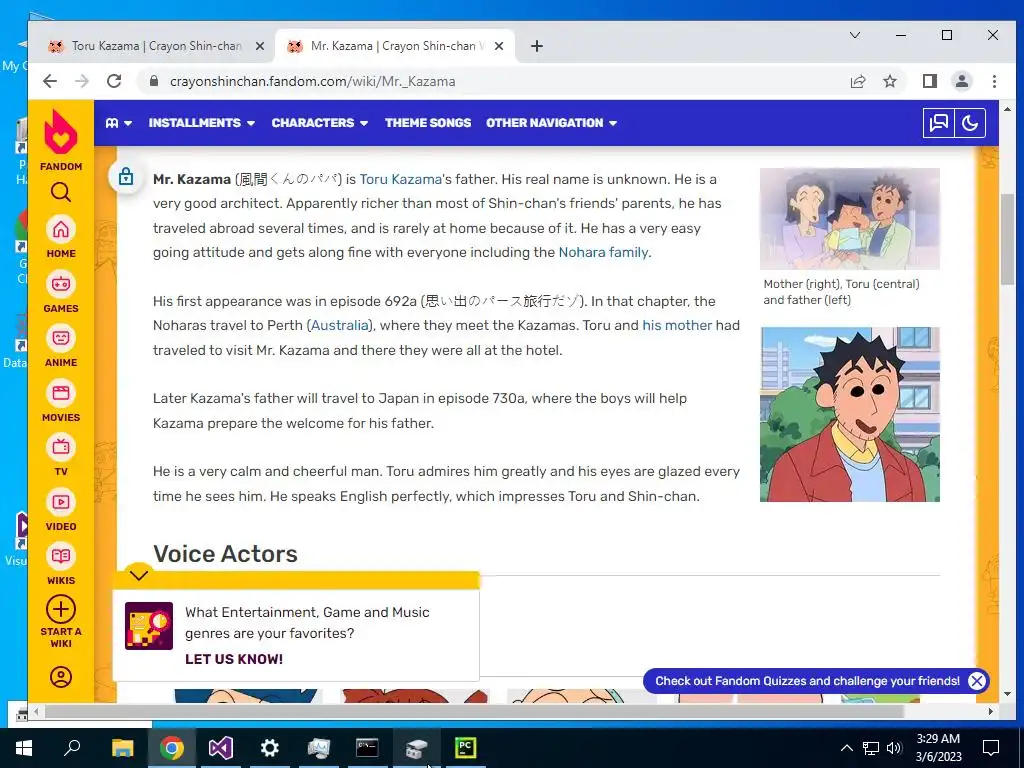Open the THEME SONGS menu item
The image size is (1024, 768).
[428, 123]
